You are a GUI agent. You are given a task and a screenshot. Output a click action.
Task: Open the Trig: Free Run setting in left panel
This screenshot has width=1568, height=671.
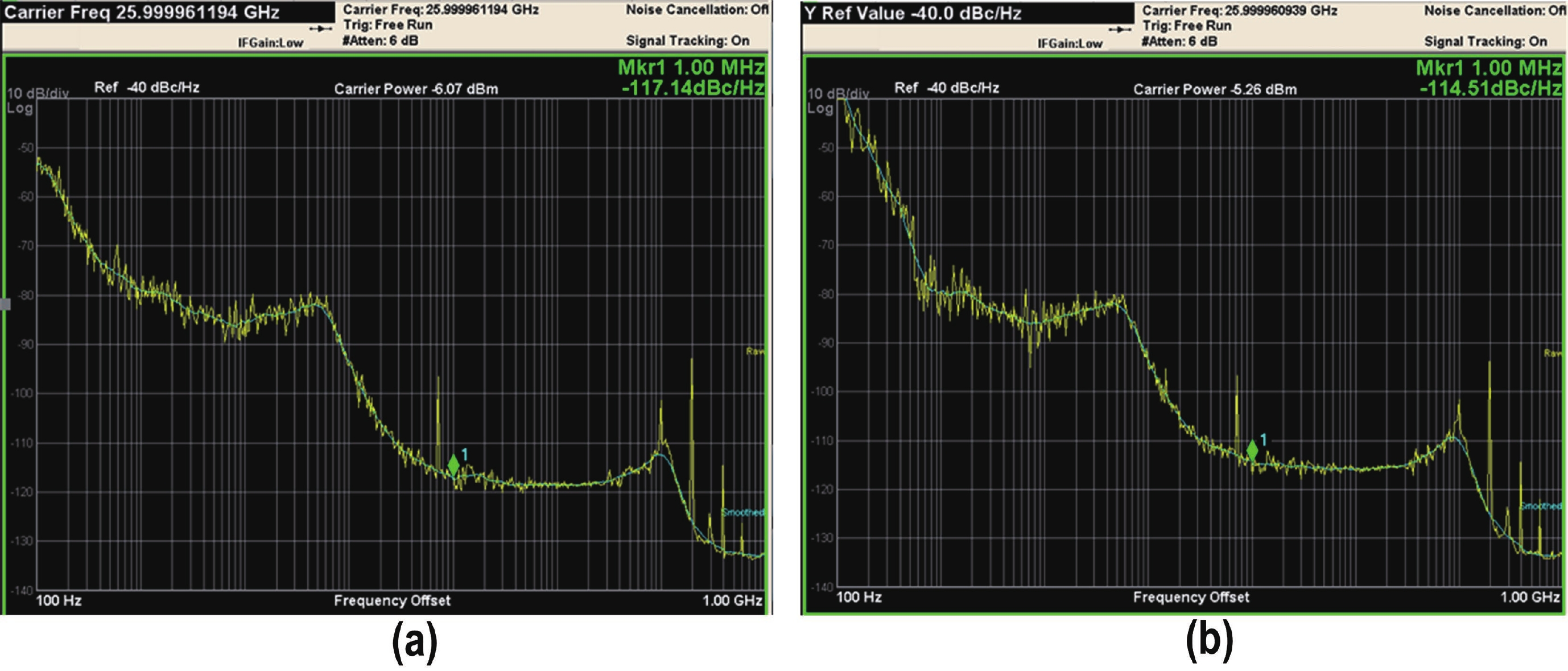tap(388, 25)
